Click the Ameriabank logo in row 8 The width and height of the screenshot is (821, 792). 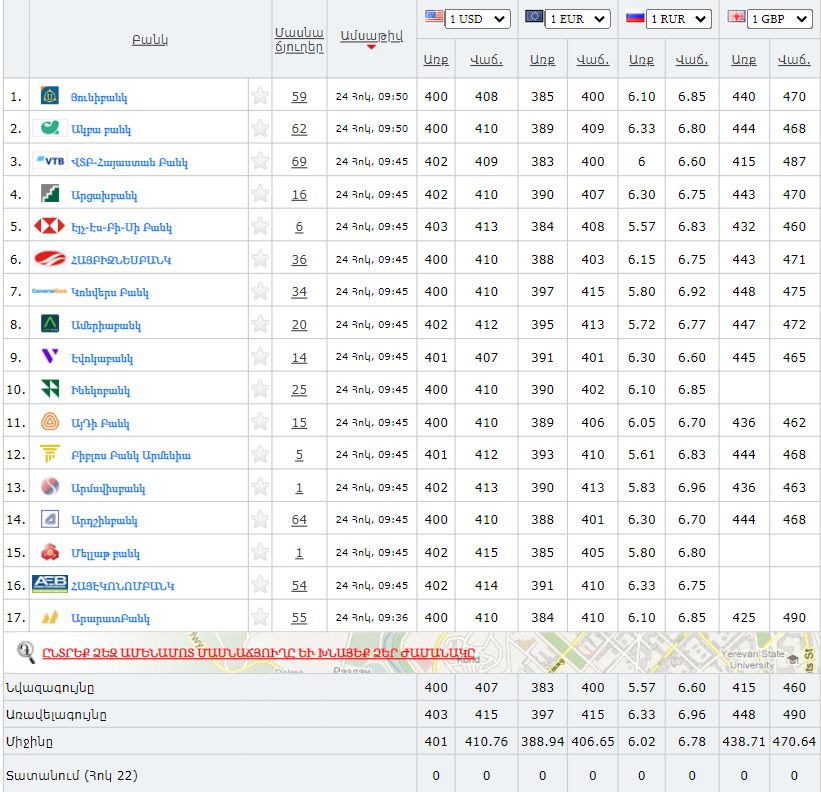tap(50, 324)
